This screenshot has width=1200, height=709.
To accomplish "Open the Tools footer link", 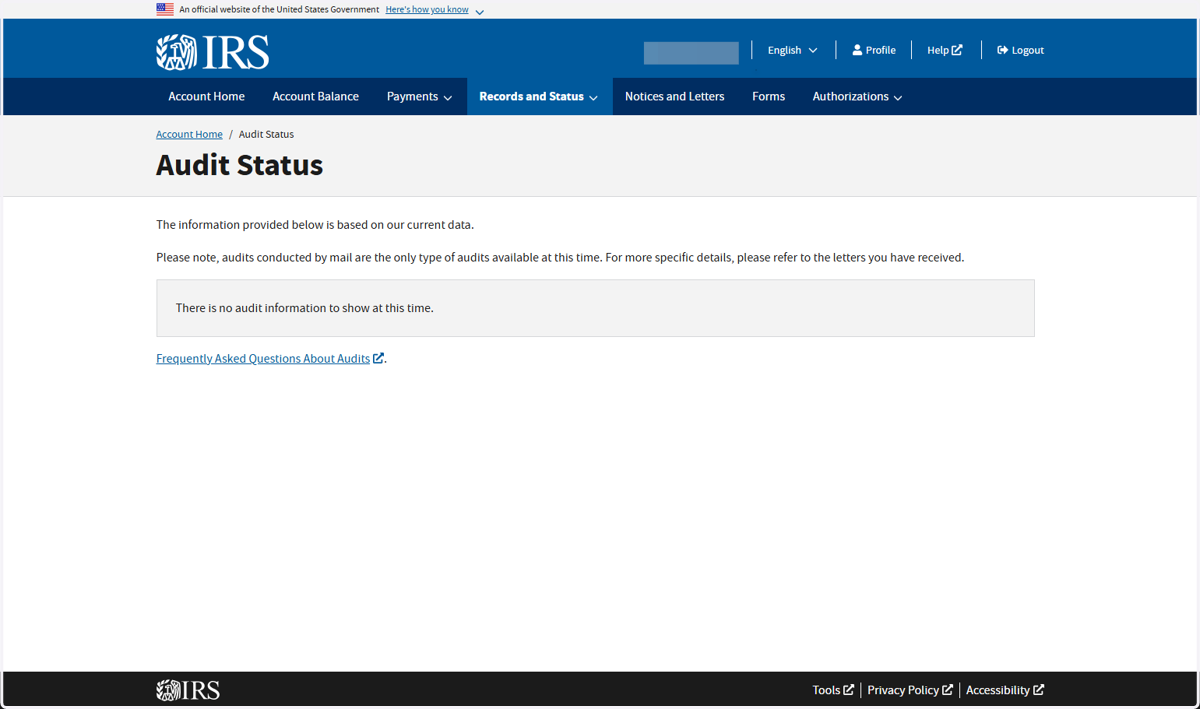I will point(833,690).
